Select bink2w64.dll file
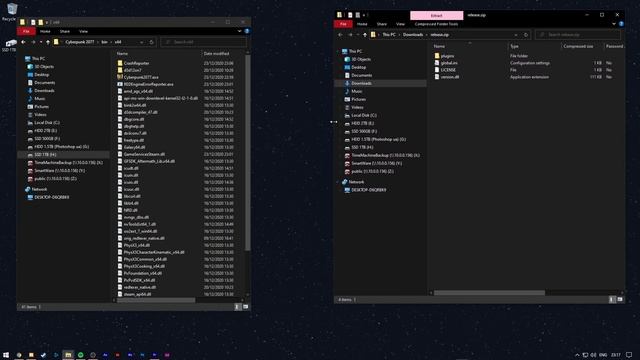 pyautogui.click(x=131, y=105)
